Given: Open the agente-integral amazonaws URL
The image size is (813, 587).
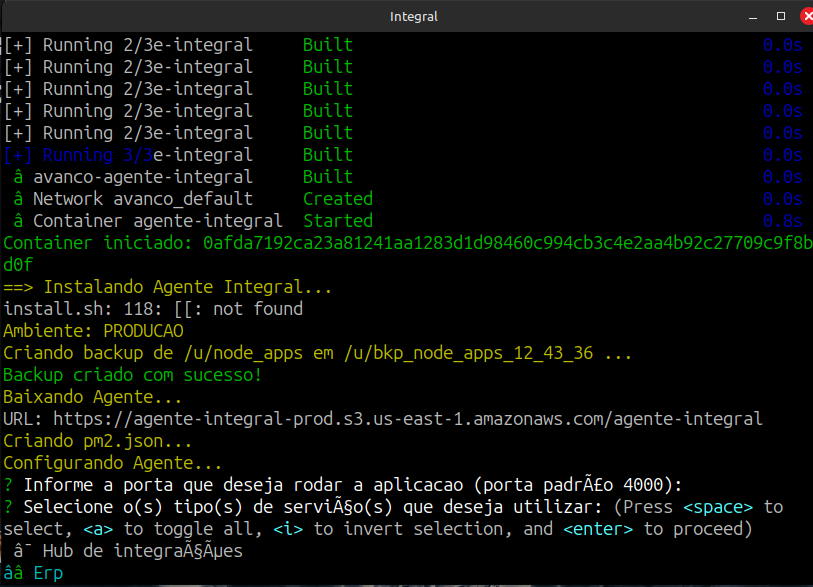Looking at the screenshot, I should click(x=407, y=419).
